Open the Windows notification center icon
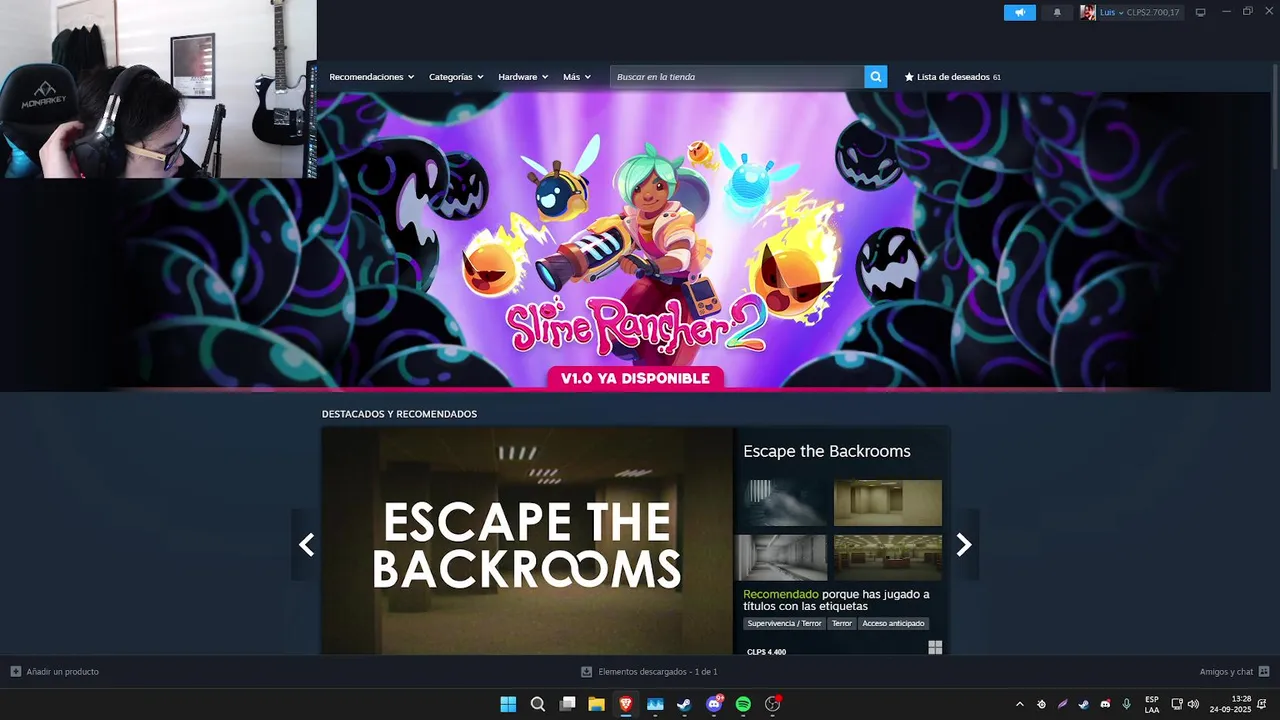 click(1263, 704)
